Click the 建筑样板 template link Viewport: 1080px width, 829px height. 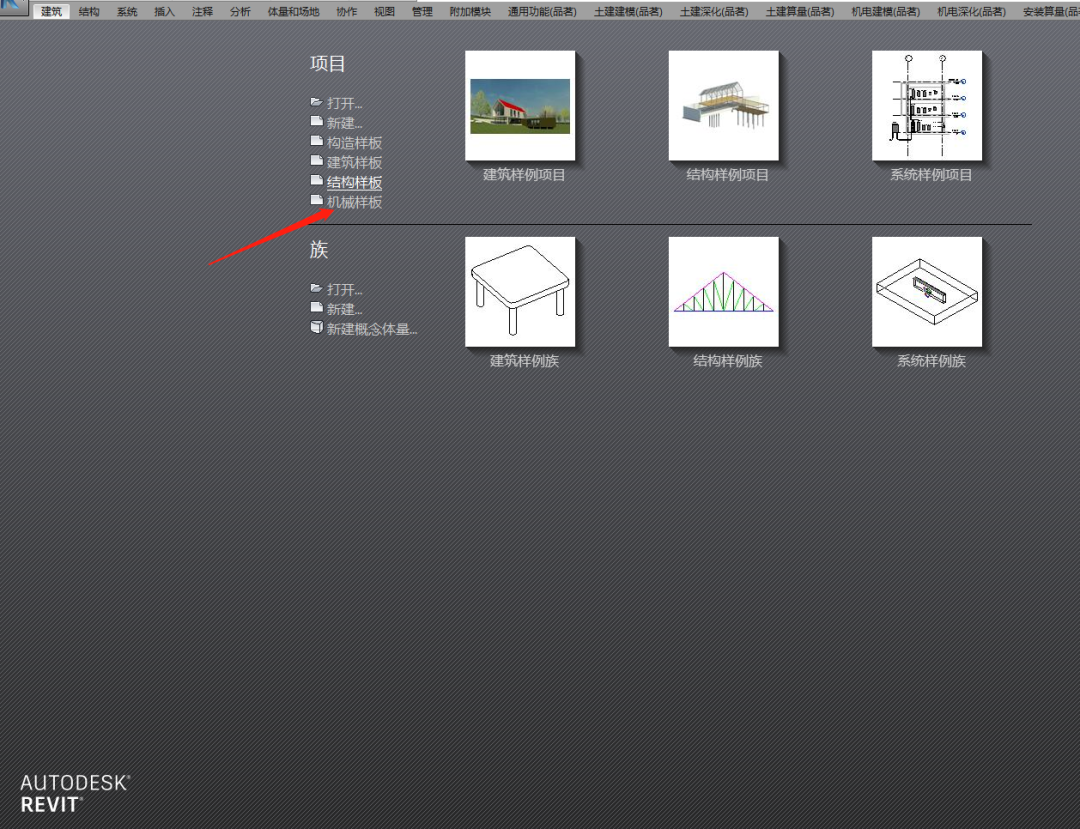[x=354, y=162]
